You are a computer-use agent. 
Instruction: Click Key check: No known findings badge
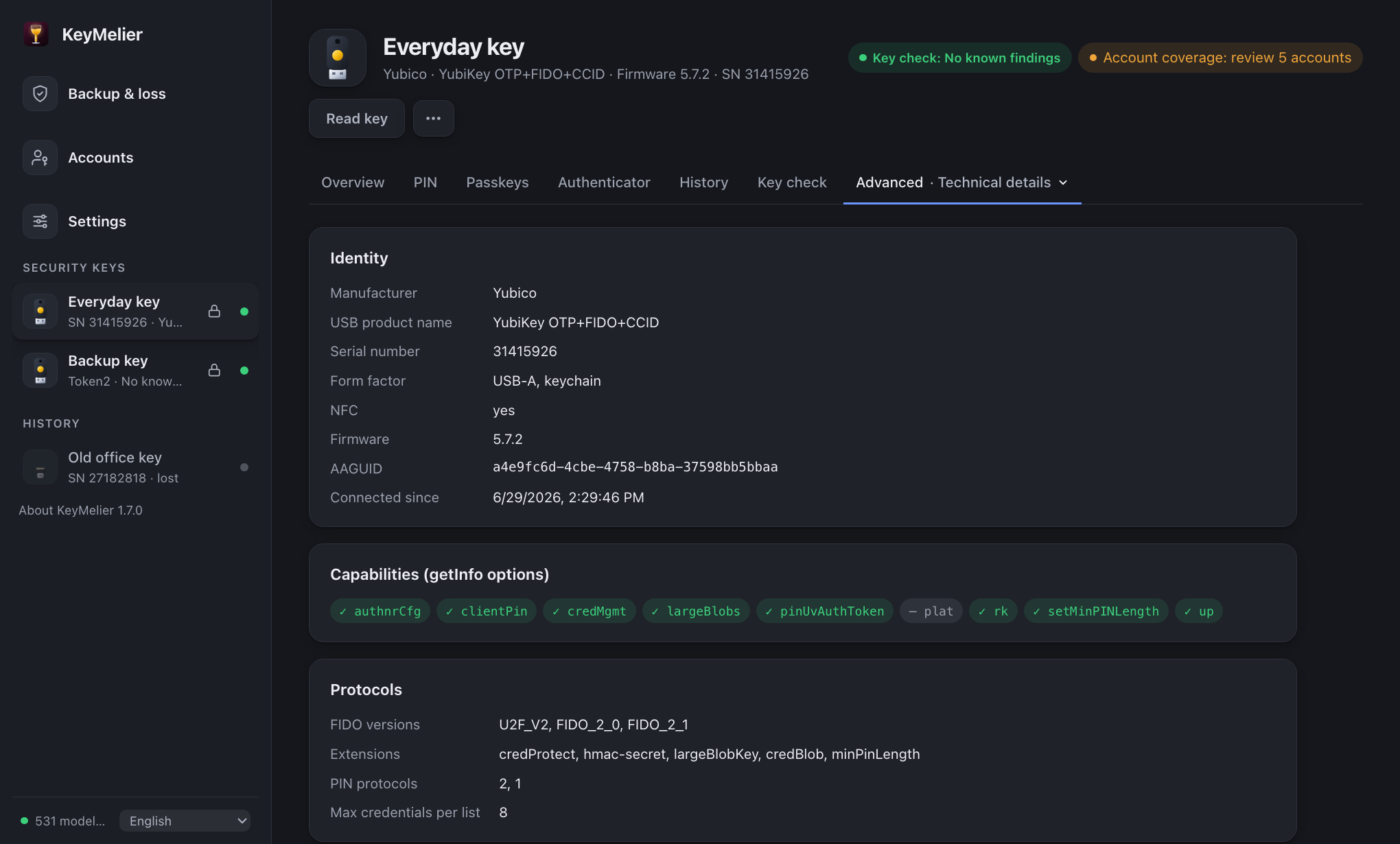pyautogui.click(x=959, y=58)
